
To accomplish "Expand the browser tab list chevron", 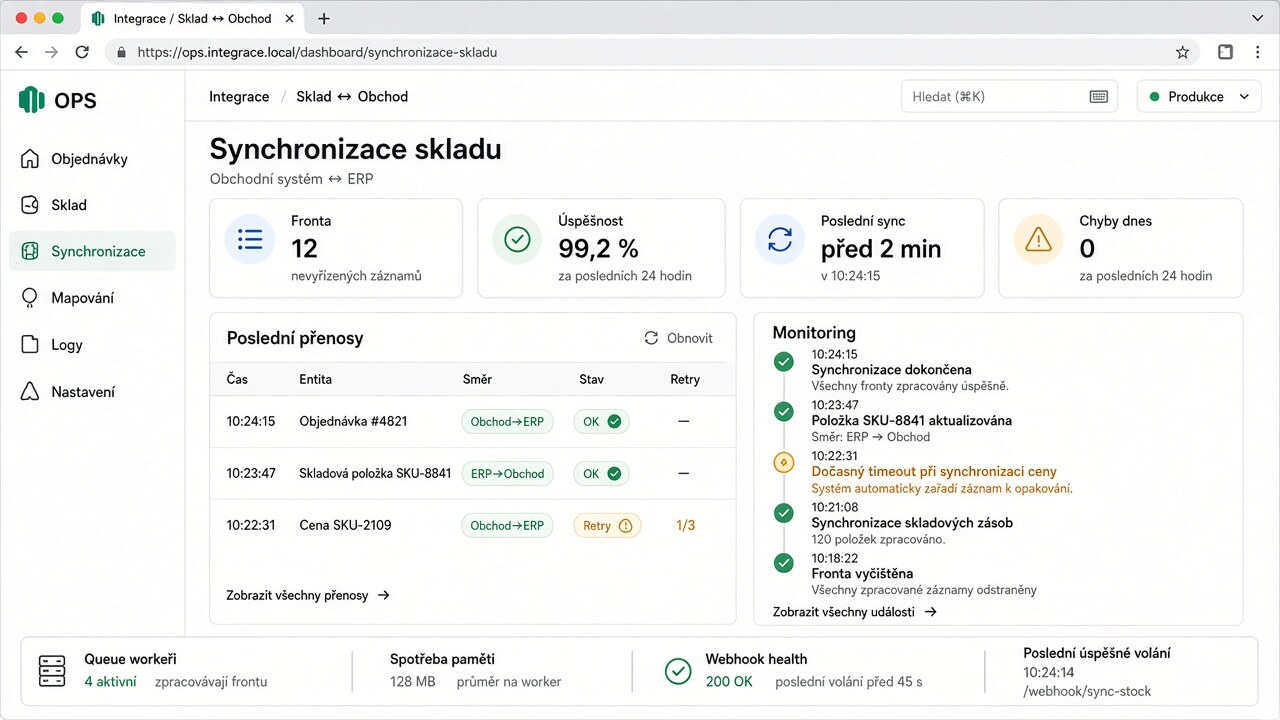I will click(x=1258, y=18).
